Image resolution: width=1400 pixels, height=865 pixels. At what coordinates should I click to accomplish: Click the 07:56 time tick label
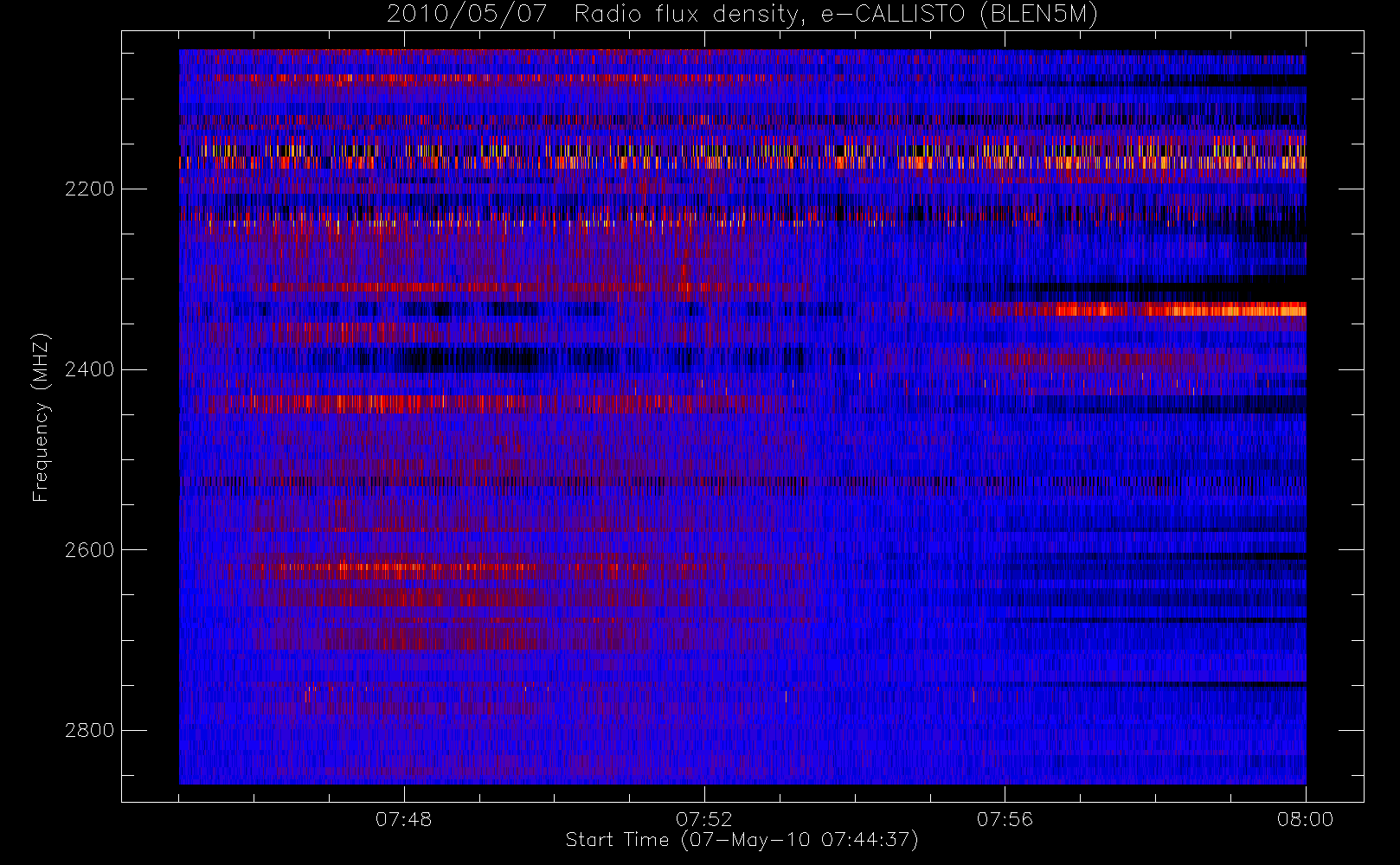tap(1005, 819)
